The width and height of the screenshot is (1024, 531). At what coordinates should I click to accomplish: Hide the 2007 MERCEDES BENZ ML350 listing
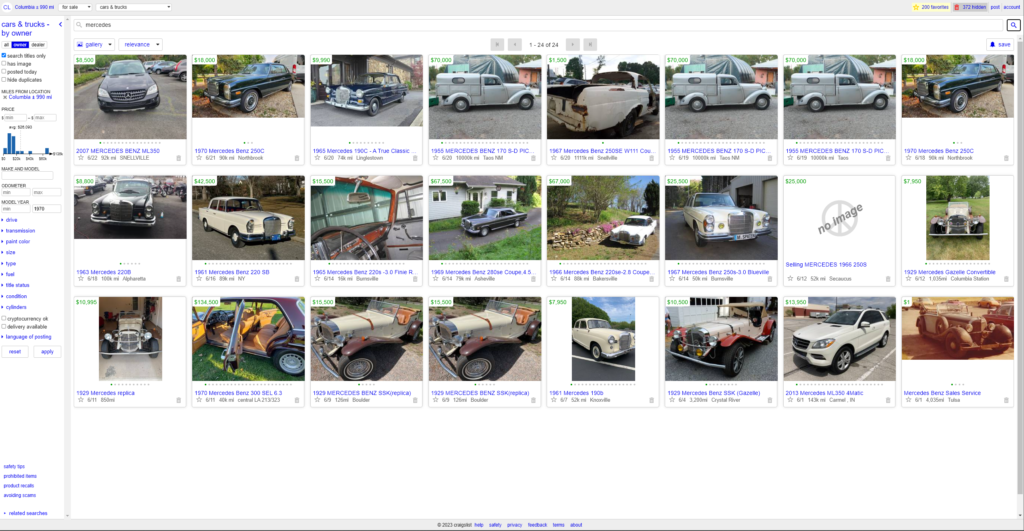[x=178, y=158]
